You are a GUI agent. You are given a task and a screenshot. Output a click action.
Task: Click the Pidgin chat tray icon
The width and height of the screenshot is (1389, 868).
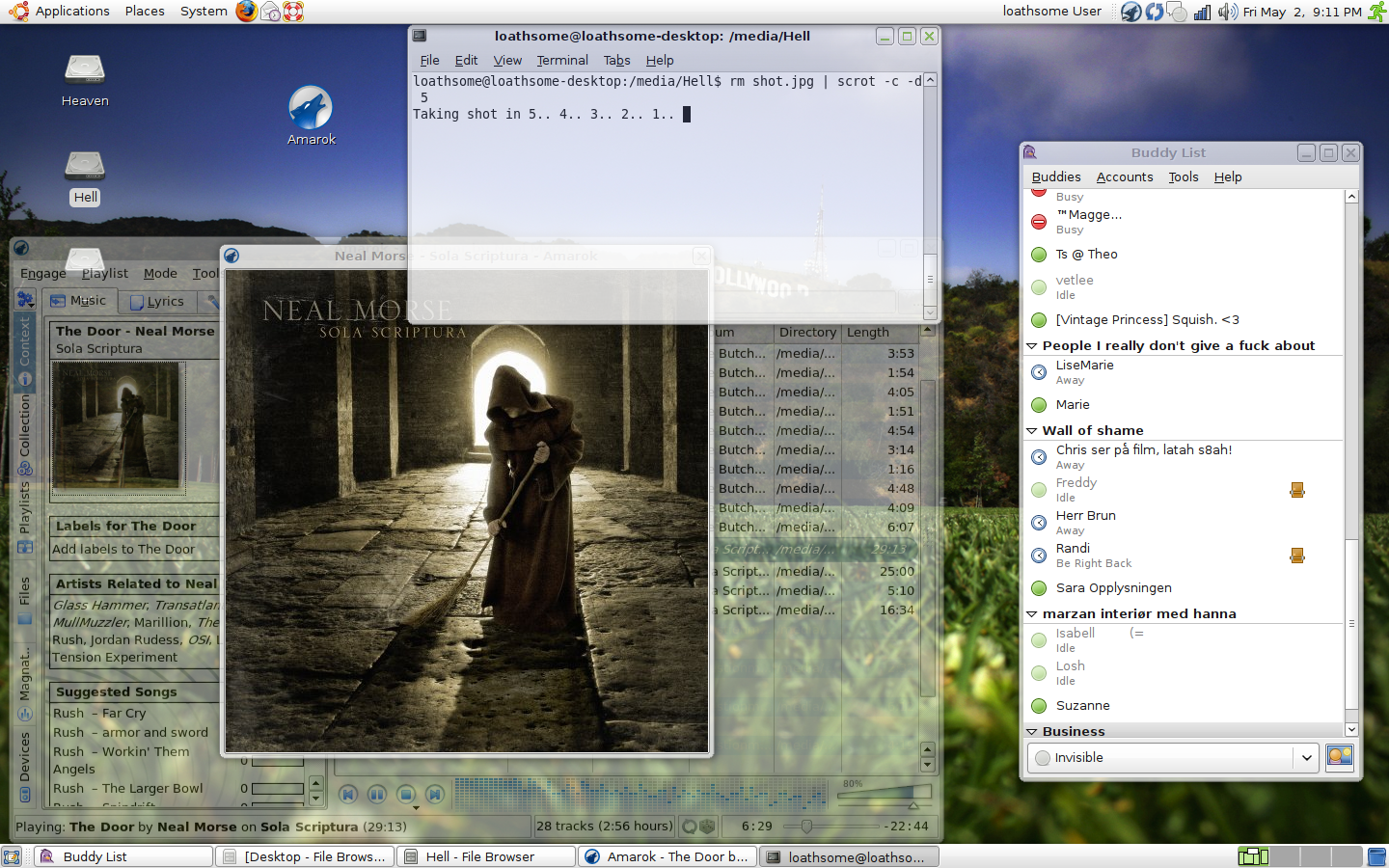coord(1178,12)
